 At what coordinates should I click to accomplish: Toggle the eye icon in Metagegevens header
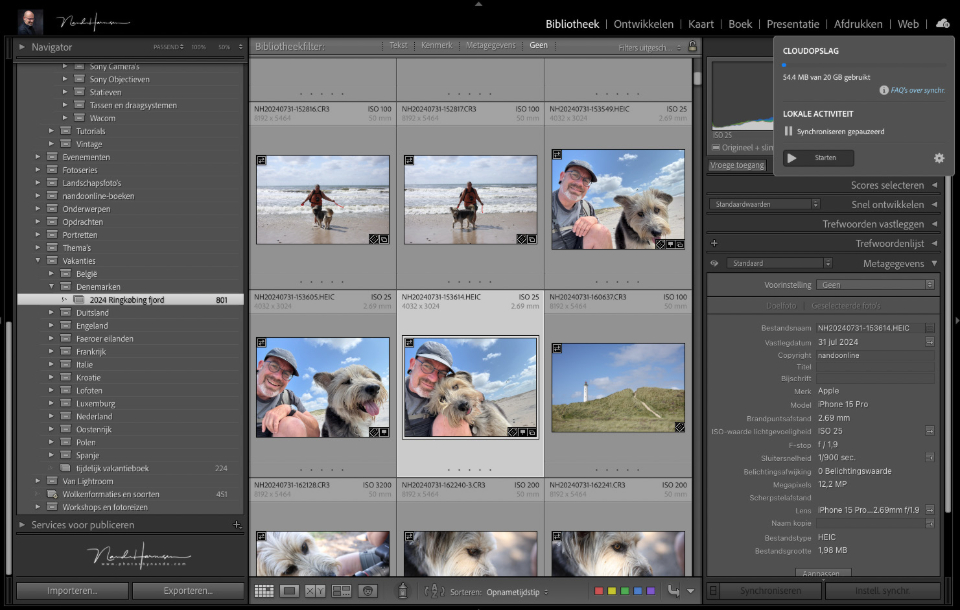715,264
